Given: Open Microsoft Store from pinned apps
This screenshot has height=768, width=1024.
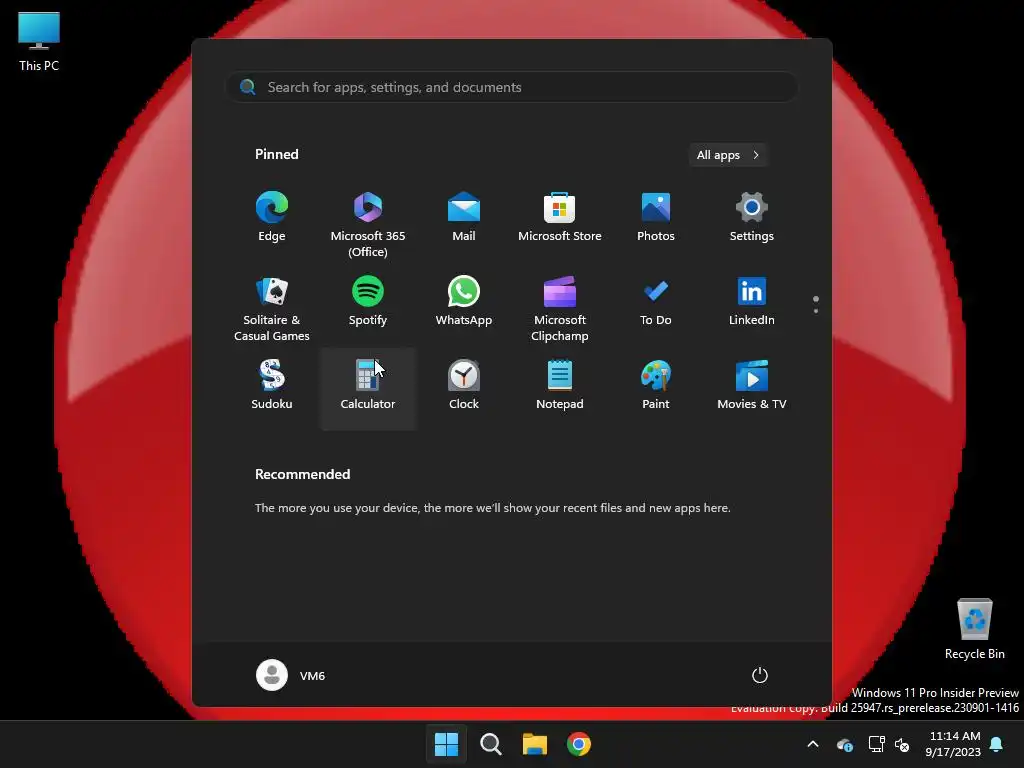Looking at the screenshot, I should [x=560, y=217].
